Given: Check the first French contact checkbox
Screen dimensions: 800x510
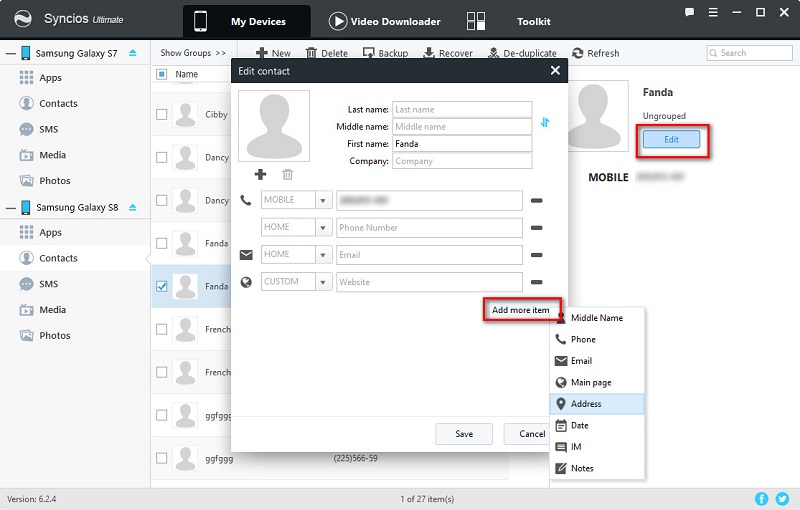Looking at the screenshot, I should pos(161,329).
